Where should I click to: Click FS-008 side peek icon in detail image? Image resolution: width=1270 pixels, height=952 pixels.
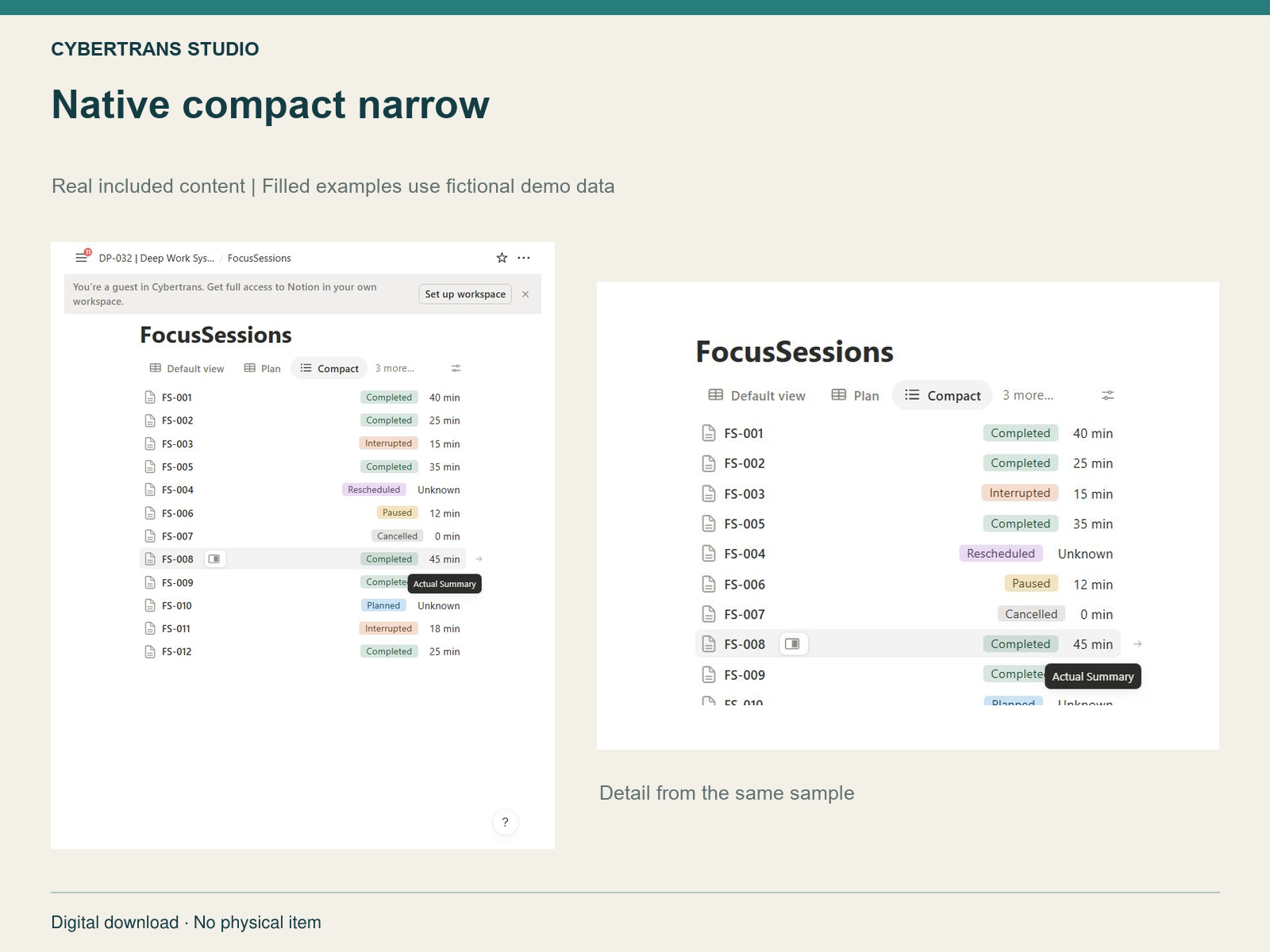point(793,644)
